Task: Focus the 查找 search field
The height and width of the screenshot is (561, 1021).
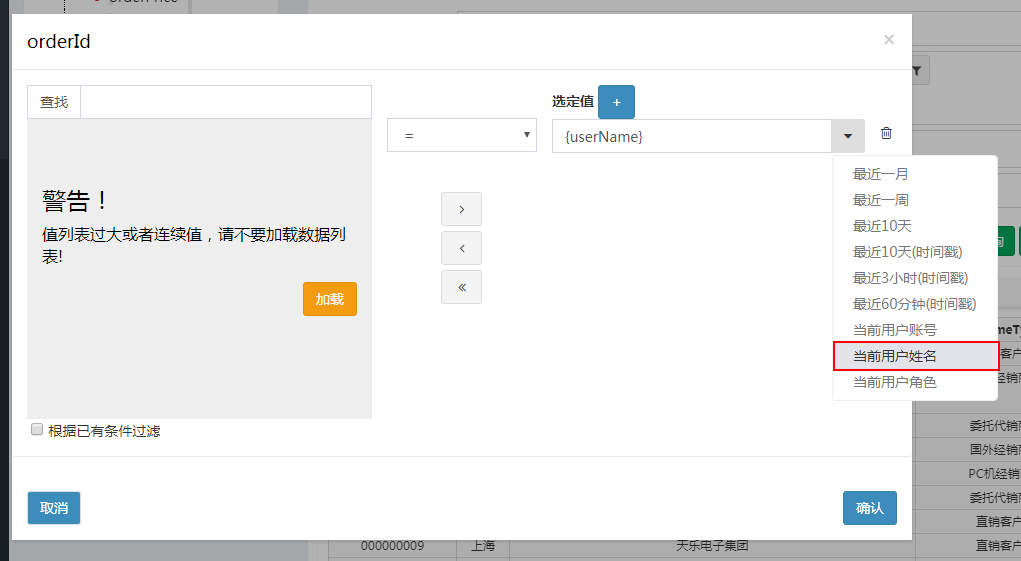Action: coord(225,102)
